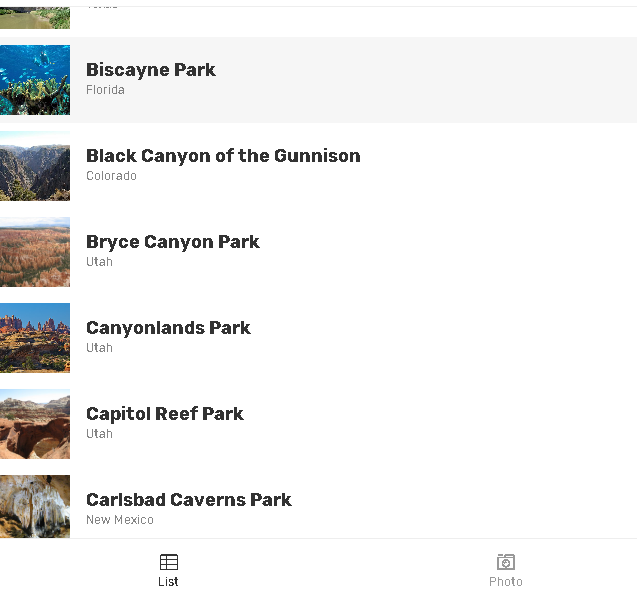Select Black Canyon of the Gunnison title

[x=223, y=156]
